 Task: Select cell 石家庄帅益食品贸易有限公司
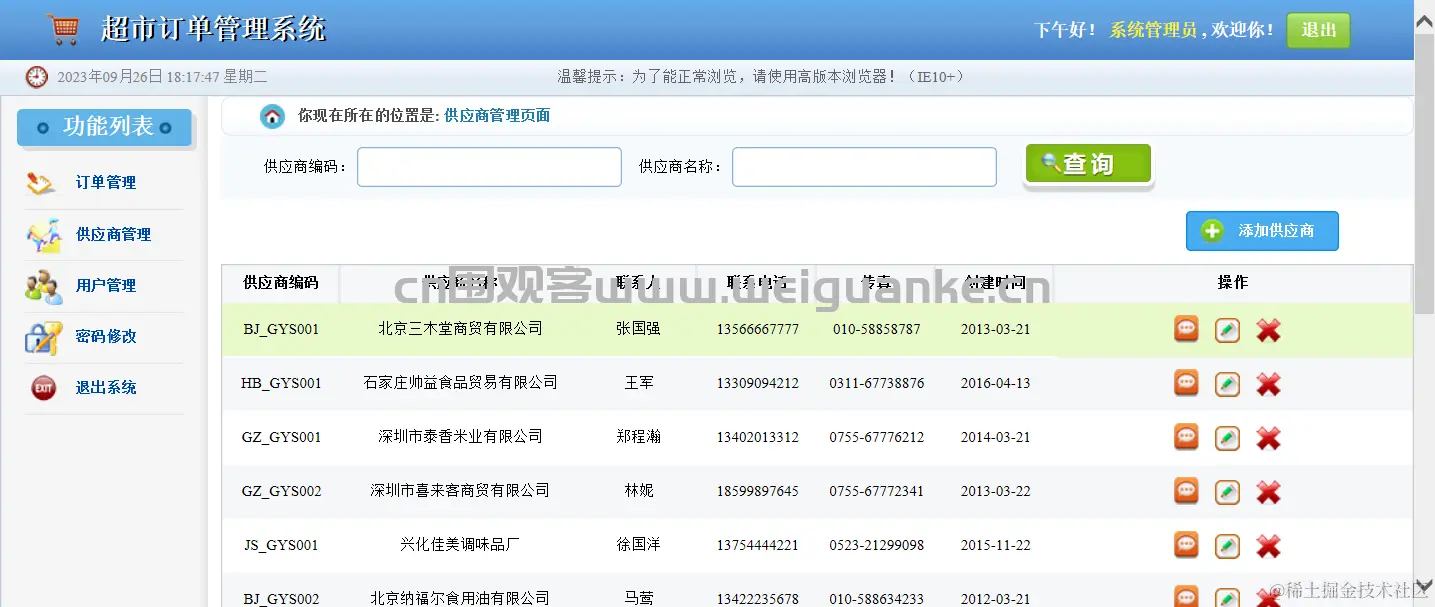click(460, 383)
